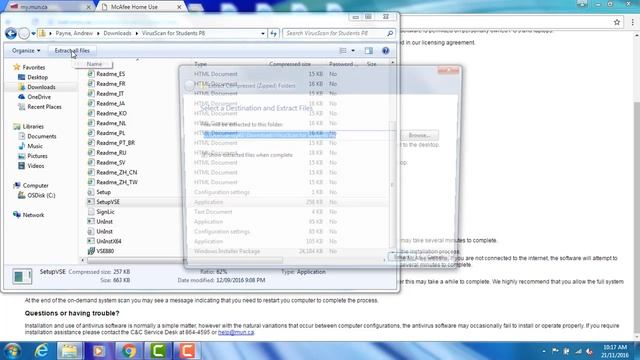Click the Explorer Back arrow button

tap(11, 33)
